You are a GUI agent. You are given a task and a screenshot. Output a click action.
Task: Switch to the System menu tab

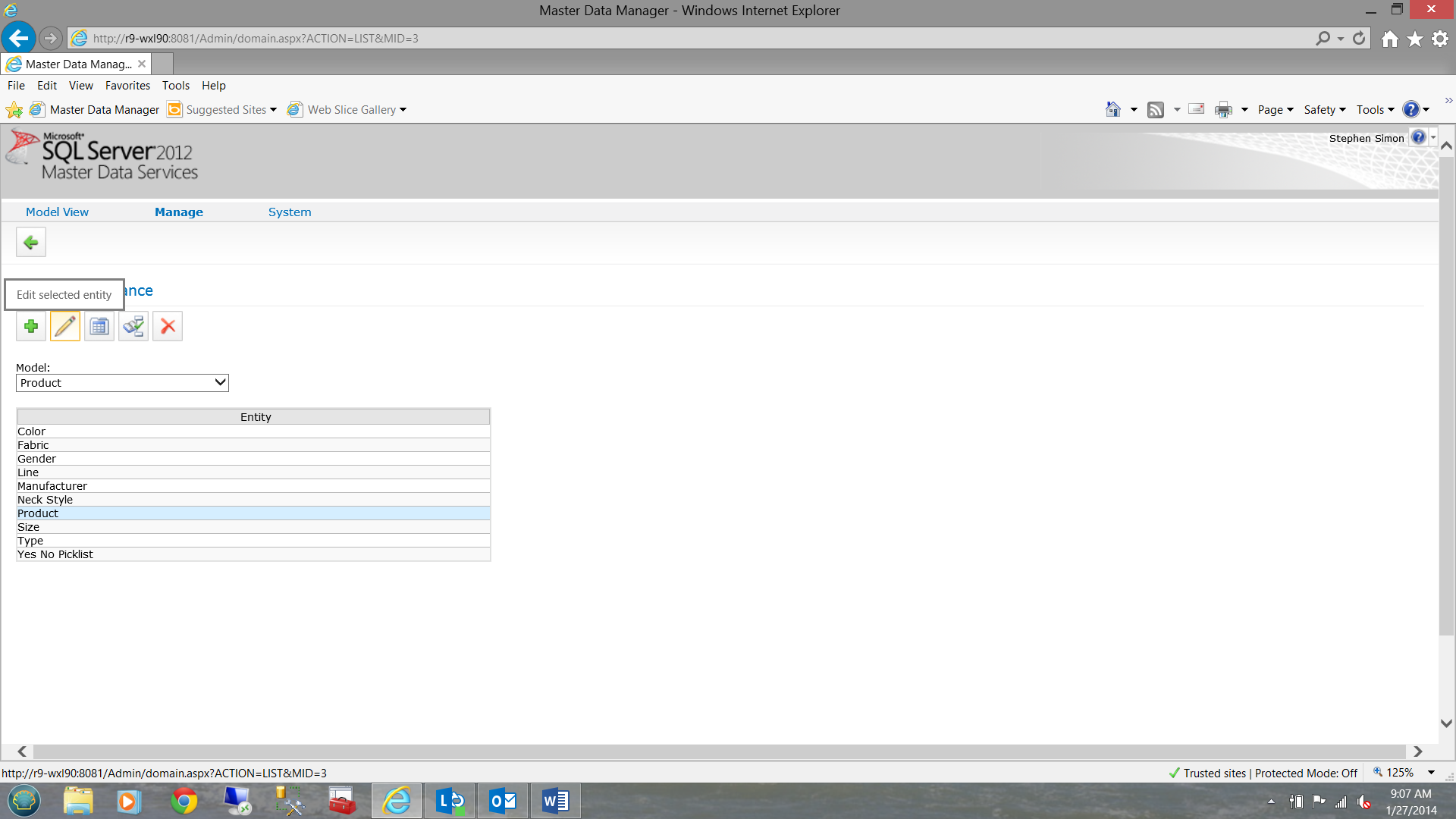tap(290, 212)
